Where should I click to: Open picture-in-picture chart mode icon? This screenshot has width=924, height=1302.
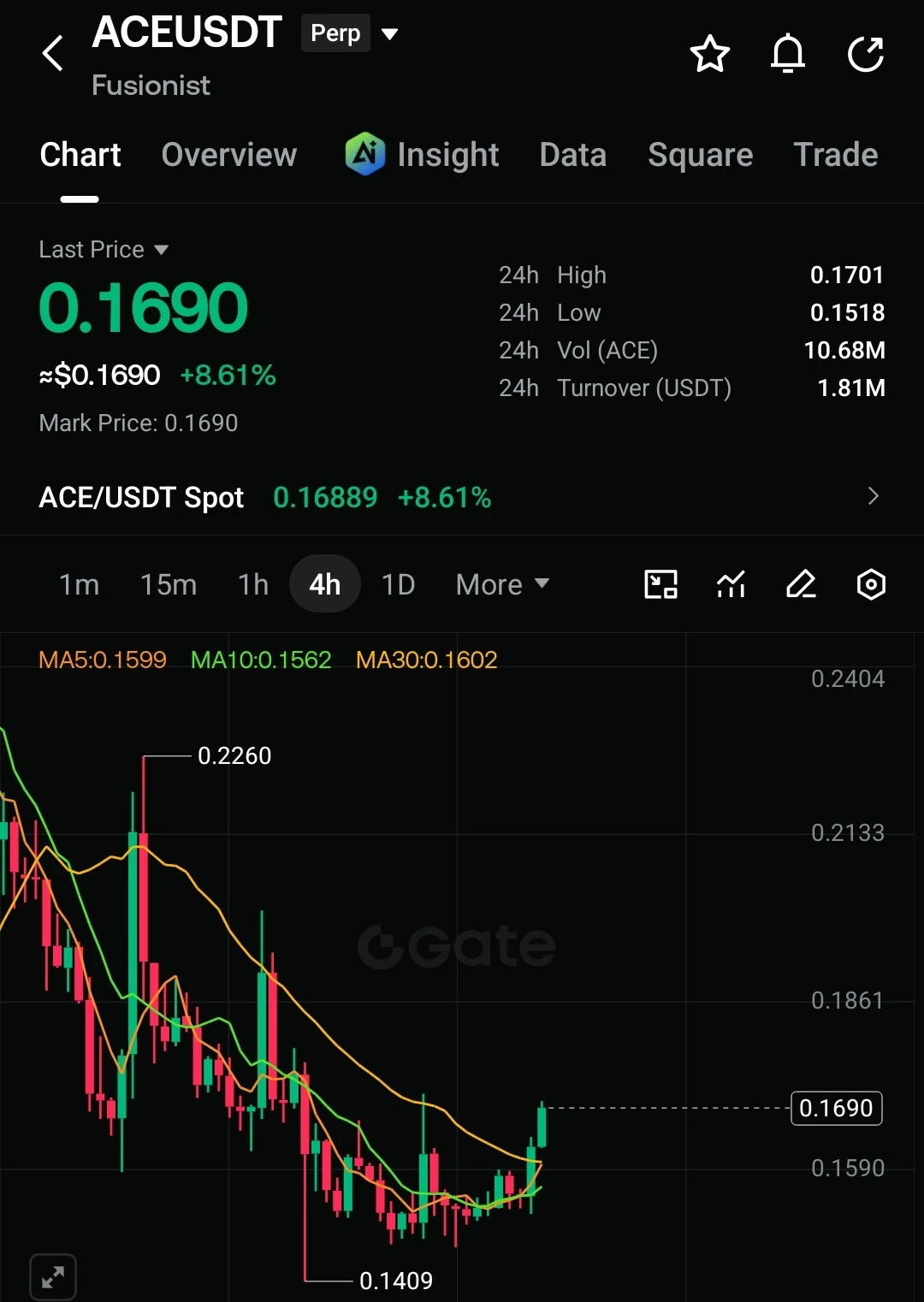(x=660, y=584)
